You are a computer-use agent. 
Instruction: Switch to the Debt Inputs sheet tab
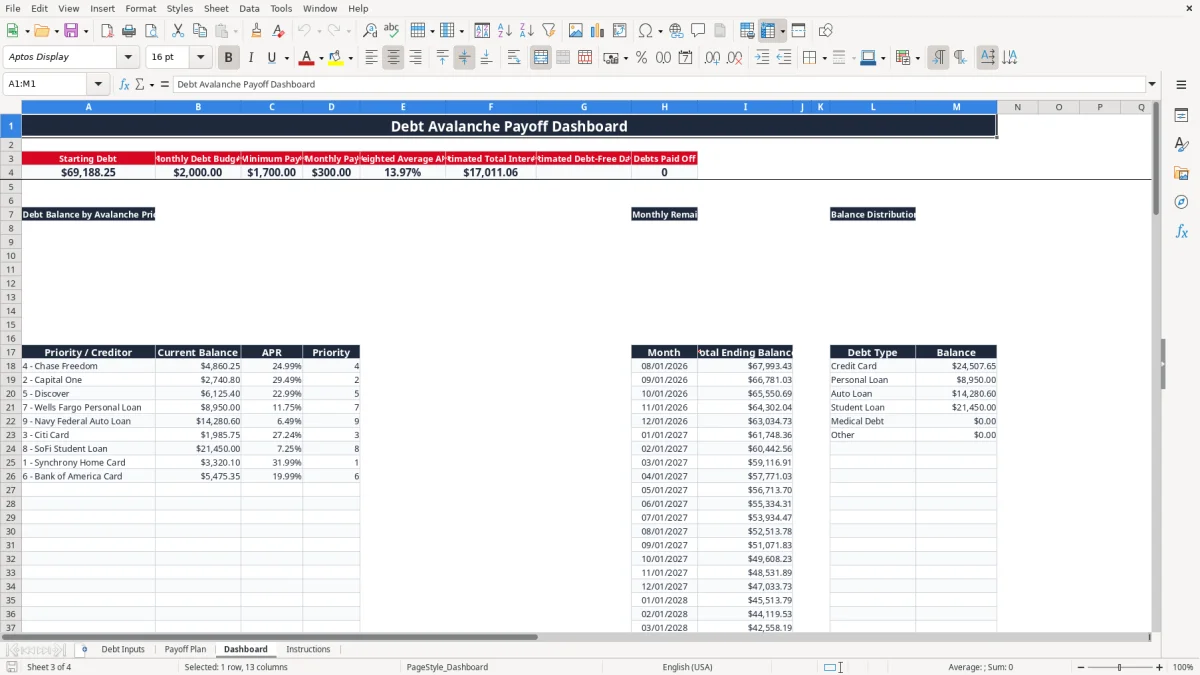click(123, 649)
